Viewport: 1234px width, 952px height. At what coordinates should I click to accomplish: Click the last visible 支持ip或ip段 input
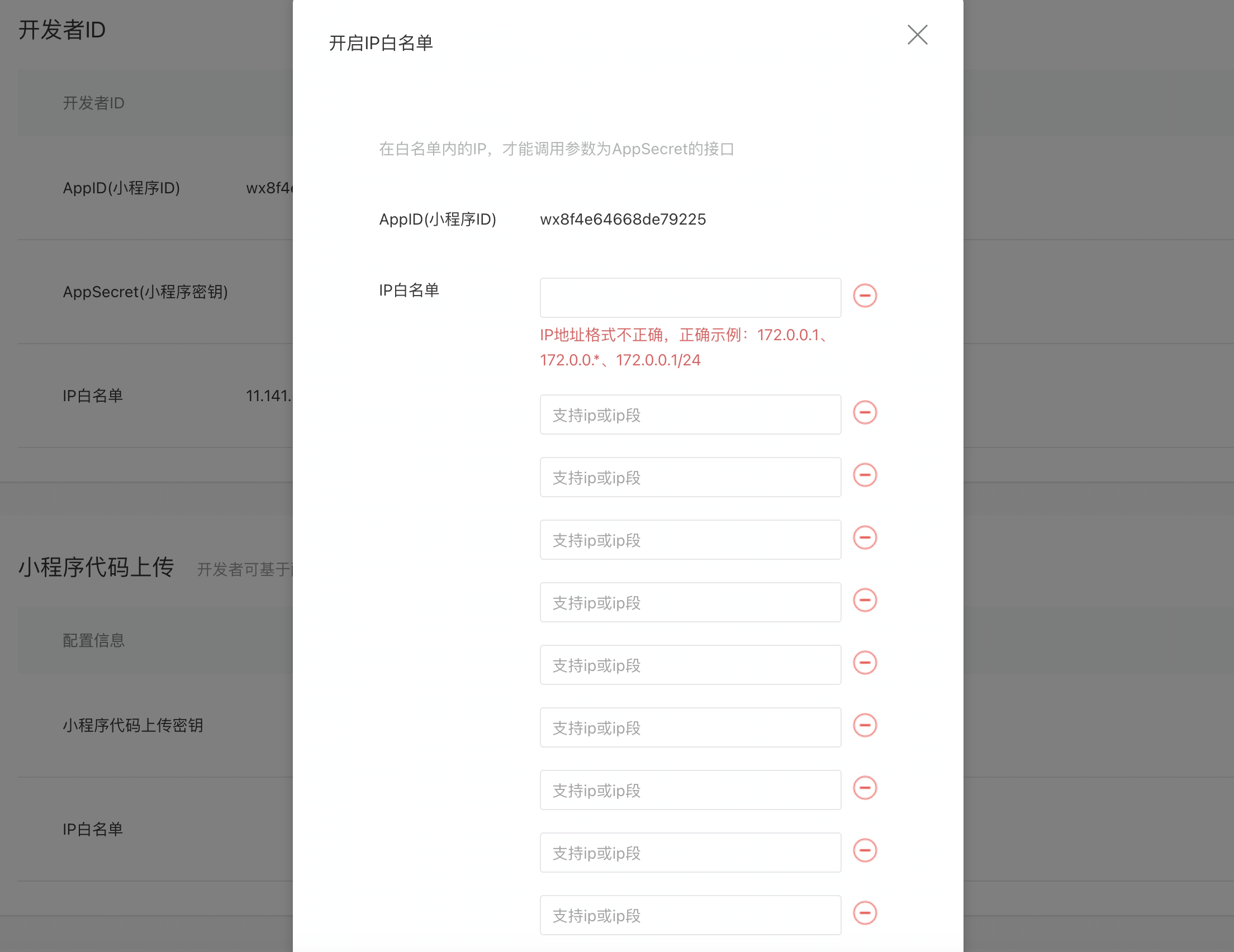pyautogui.click(x=690, y=915)
